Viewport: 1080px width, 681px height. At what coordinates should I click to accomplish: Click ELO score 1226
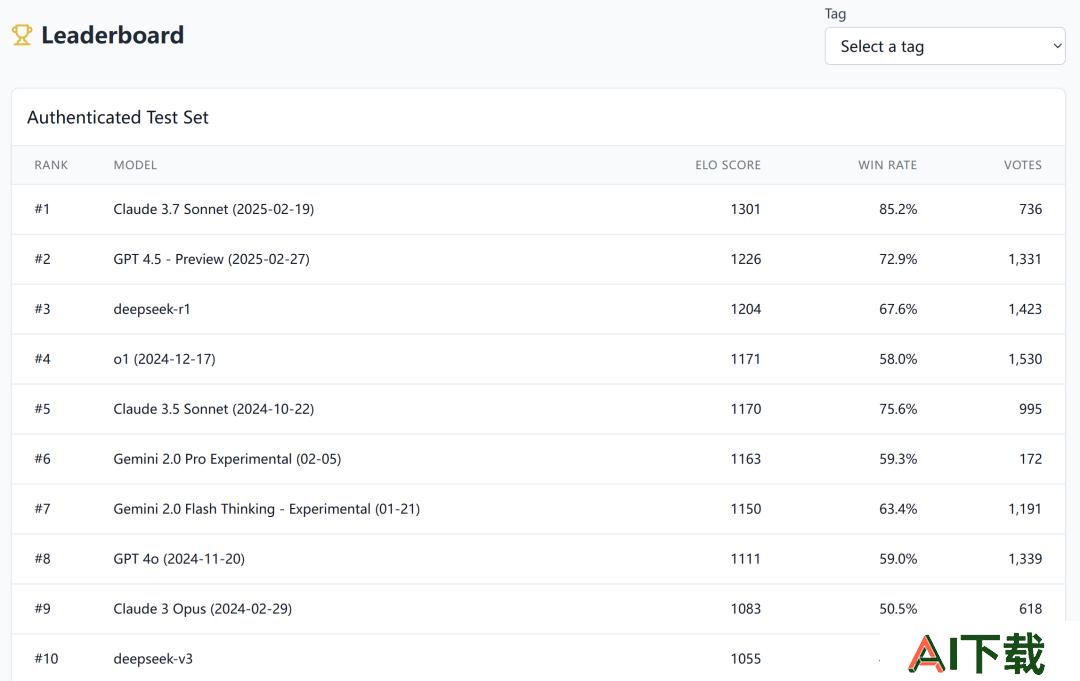pos(745,260)
